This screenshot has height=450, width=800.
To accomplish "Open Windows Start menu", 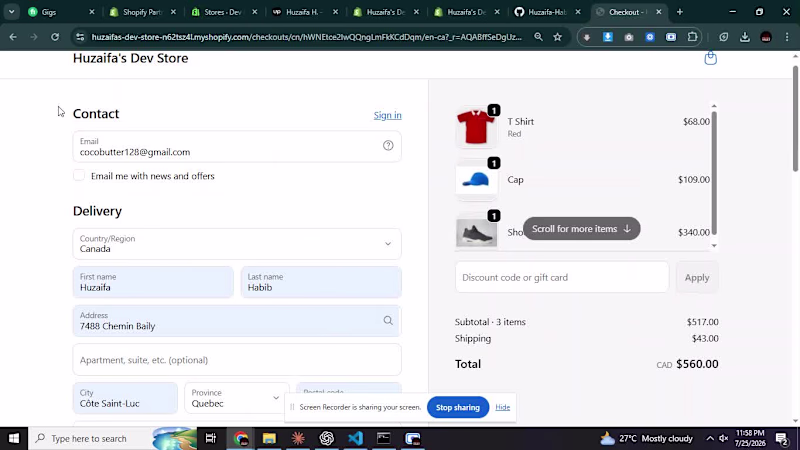I will point(14,438).
